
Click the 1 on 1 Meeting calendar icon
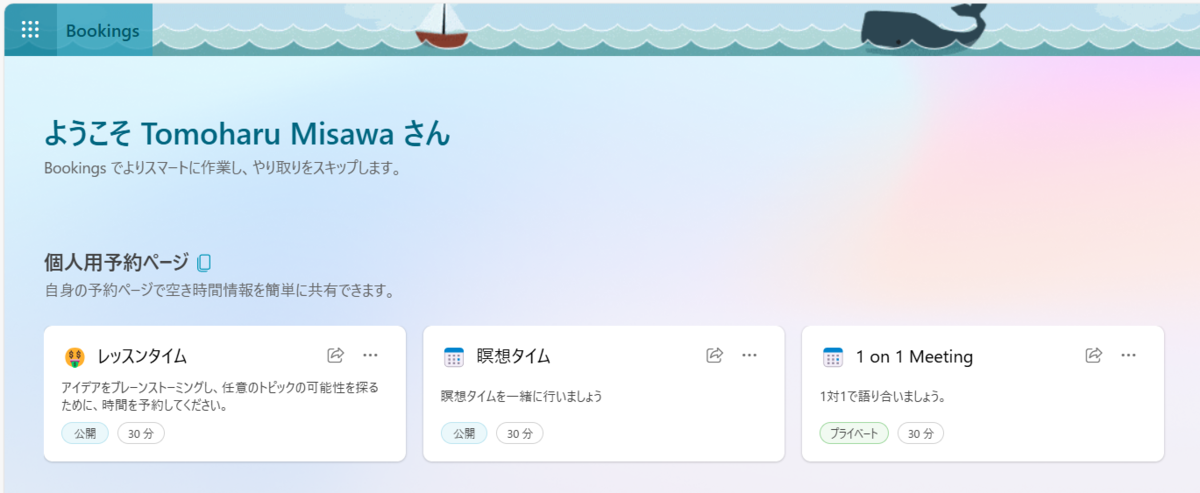pyautogui.click(x=833, y=357)
